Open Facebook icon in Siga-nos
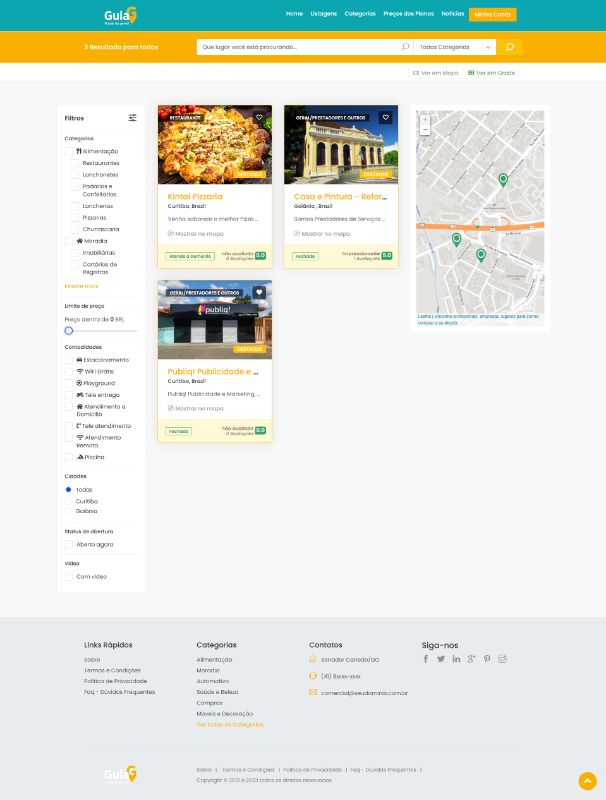This screenshot has height=800, width=606. tap(426, 659)
